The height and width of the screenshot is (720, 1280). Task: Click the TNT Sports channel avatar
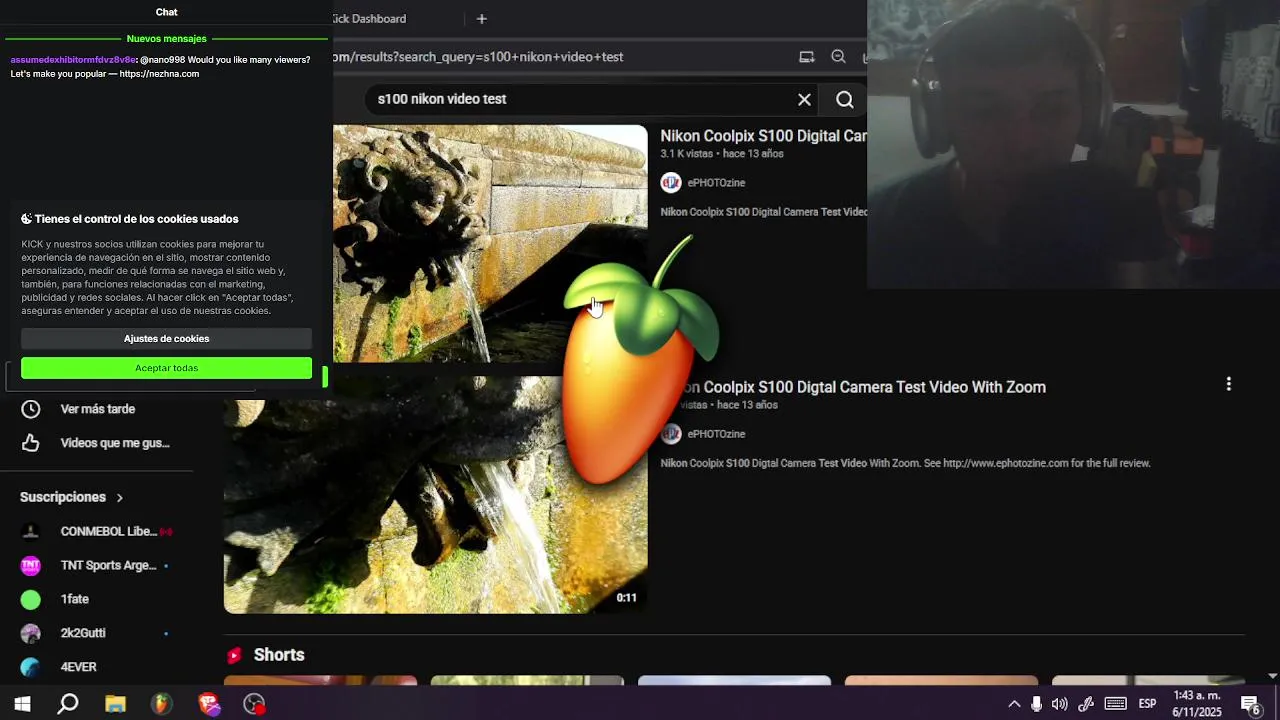[31, 565]
